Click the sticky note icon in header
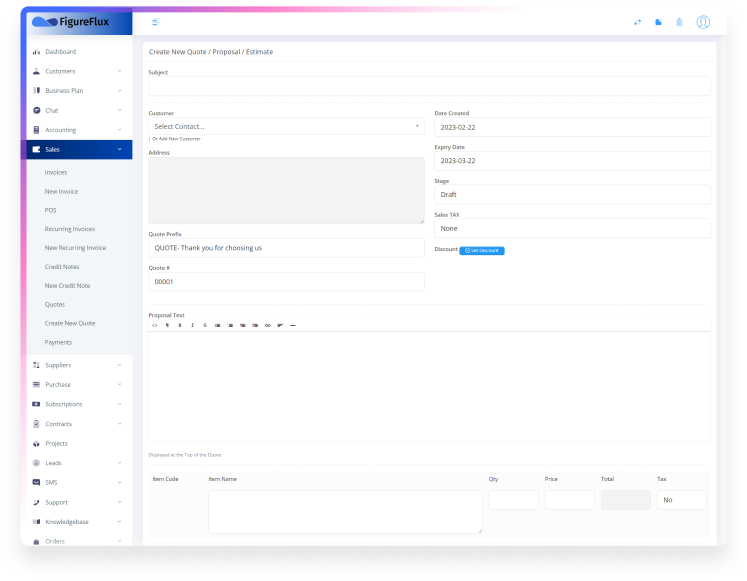 [658, 22]
